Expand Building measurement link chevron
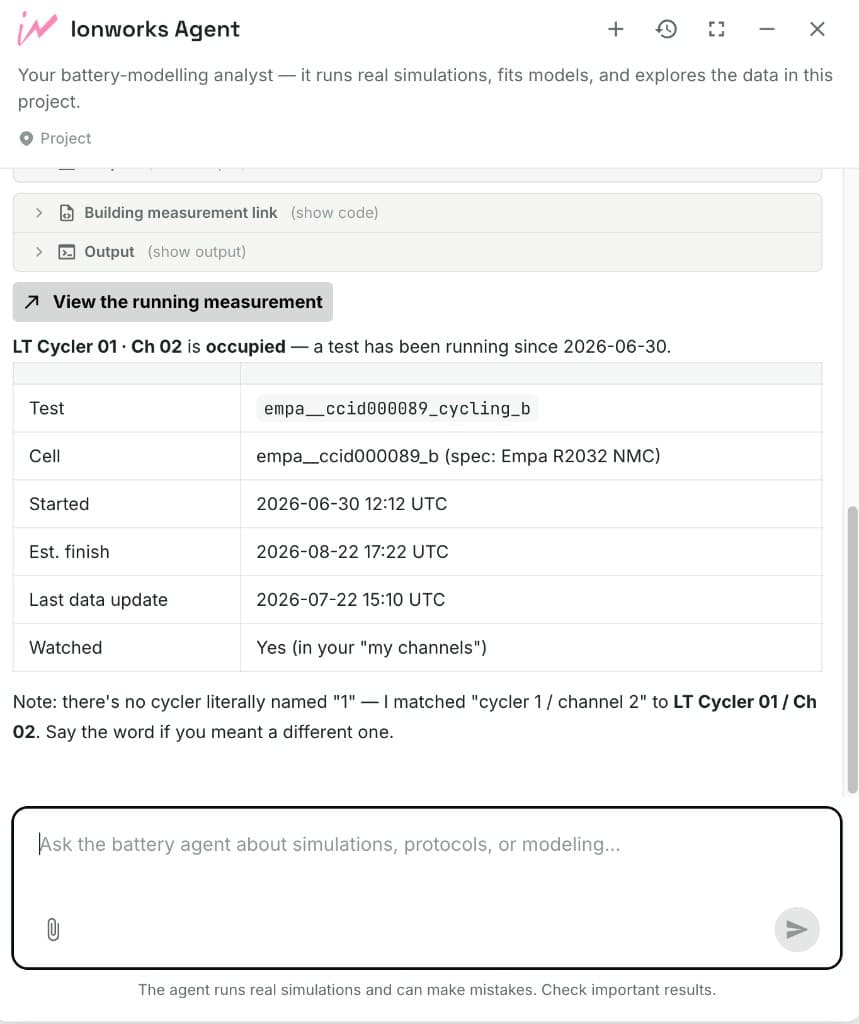Image resolution: width=859 pixels, height=1024 pixels. pos(39,213)
